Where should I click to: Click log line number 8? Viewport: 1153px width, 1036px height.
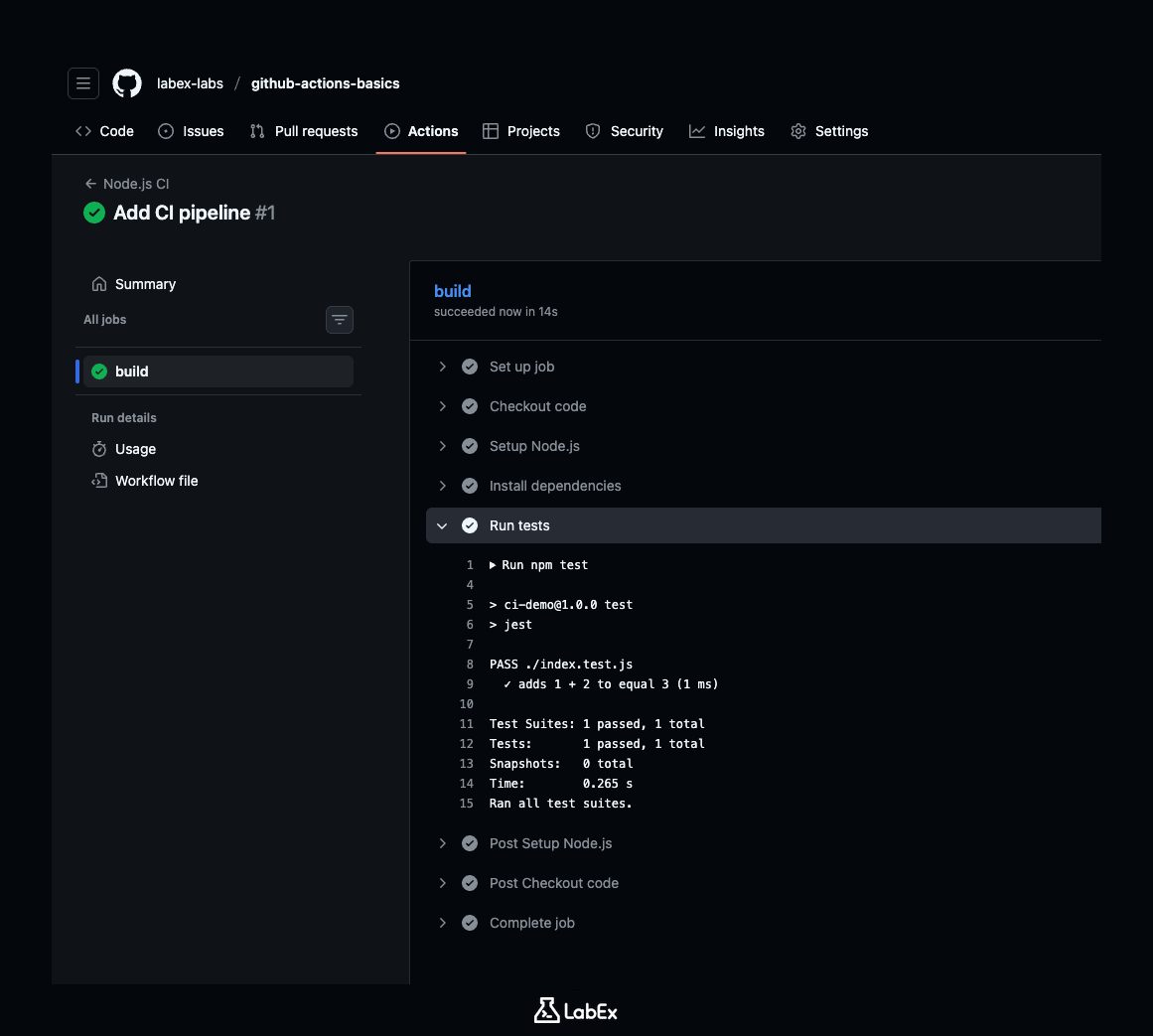point(470,664)
